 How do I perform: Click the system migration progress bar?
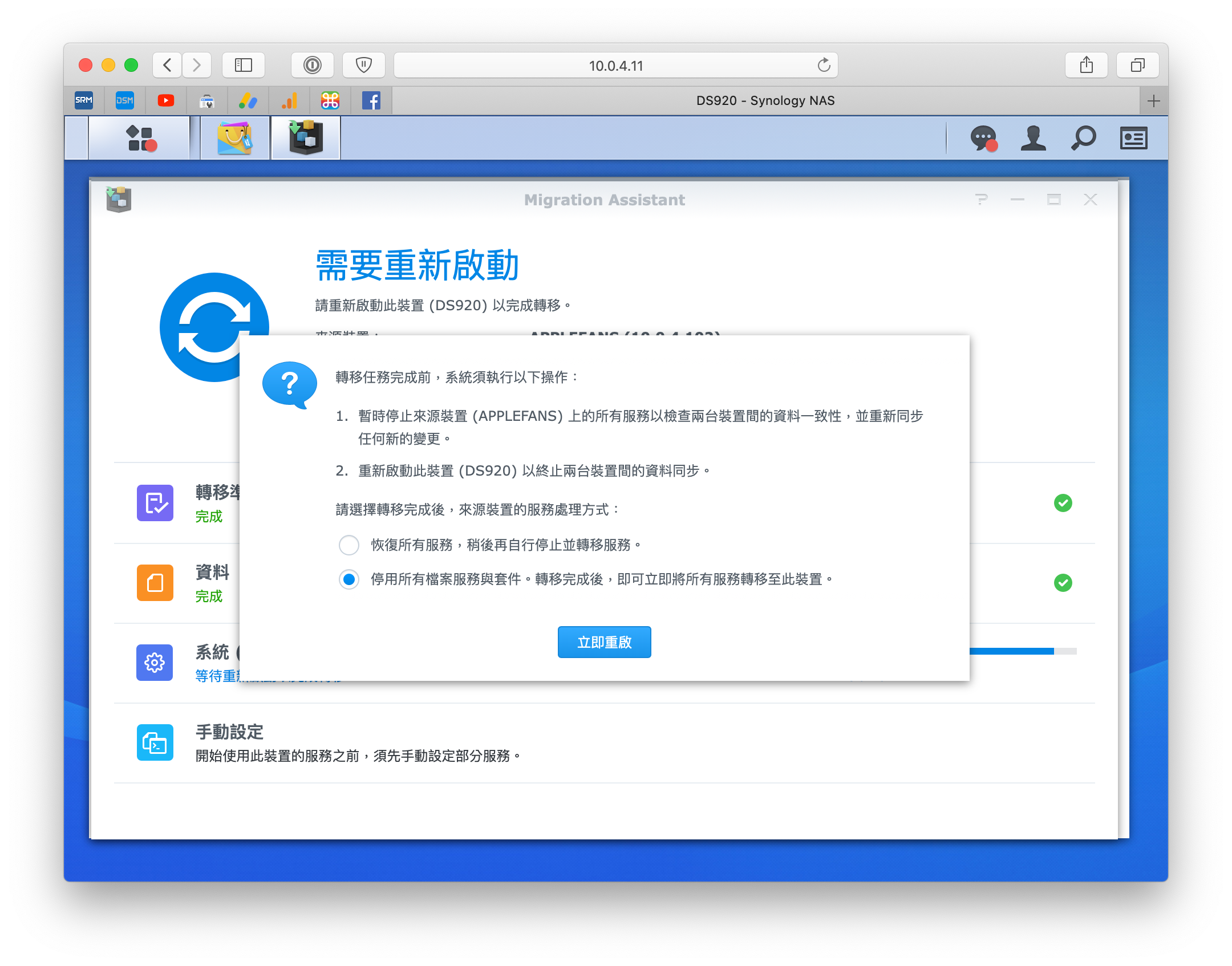tap(1023, 651)
